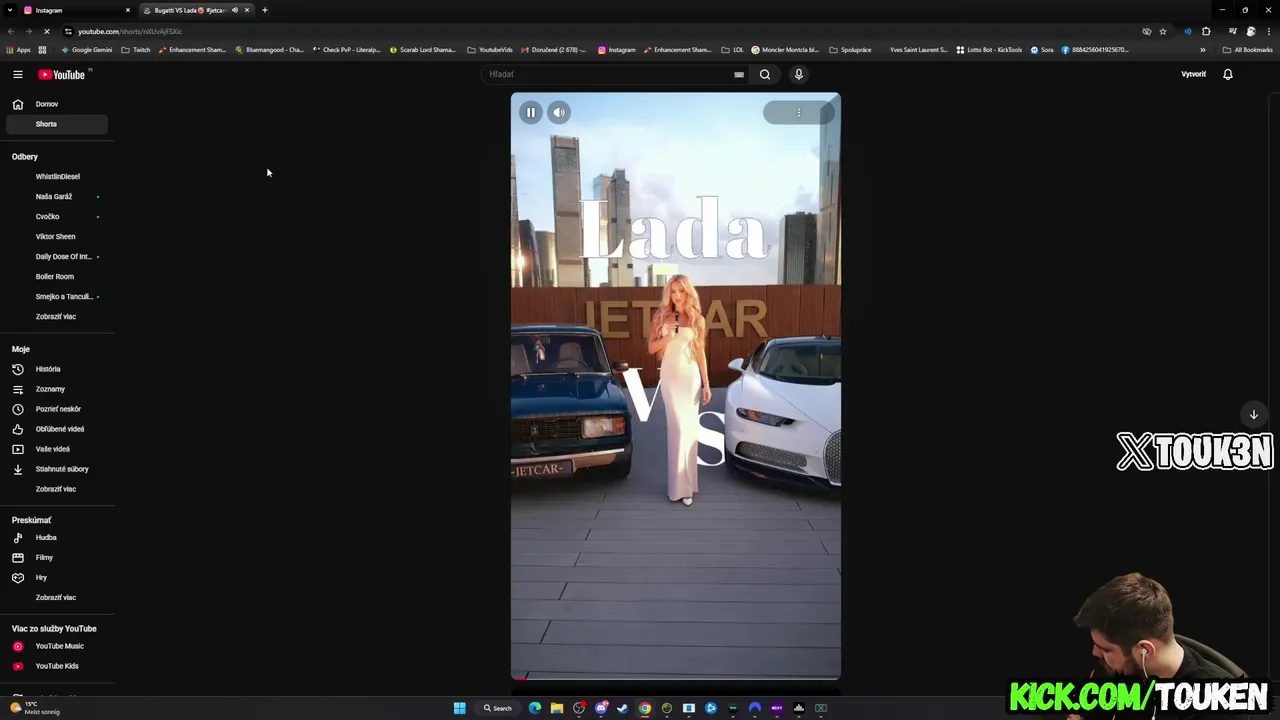The width and height of the screenshot is (1280, 720).
Task: Expand Zobraziť viac under Preskúmať
Action: pos(57,598)
